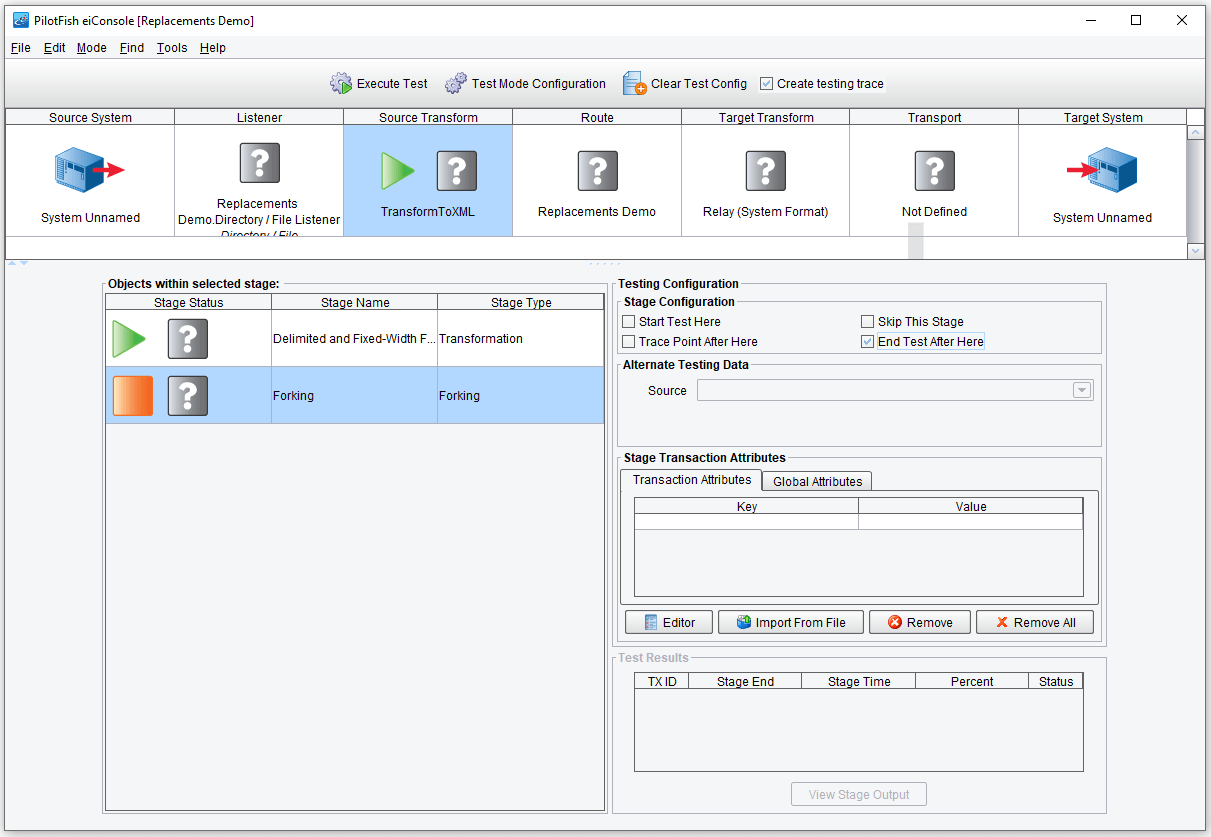
Task: Click the View Stage Output button
Action: pyautogui.click(x=859, y=795)
